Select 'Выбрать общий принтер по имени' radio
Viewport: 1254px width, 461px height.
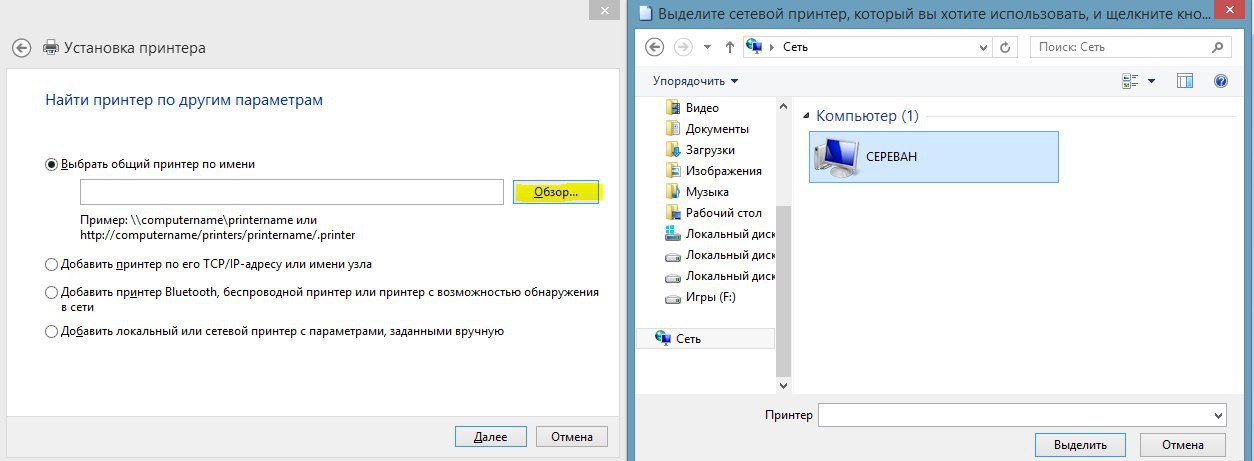pos(51,164)
